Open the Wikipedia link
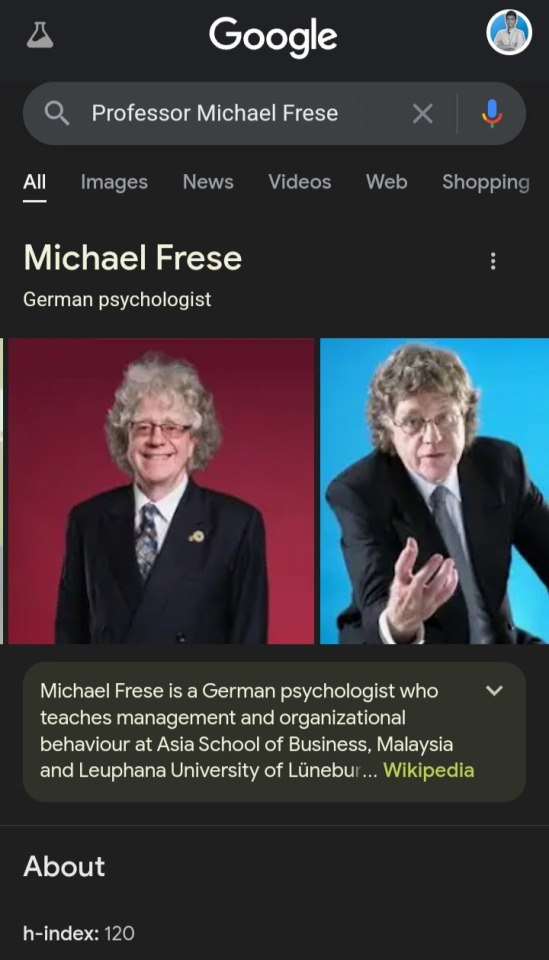 [428, 770]
